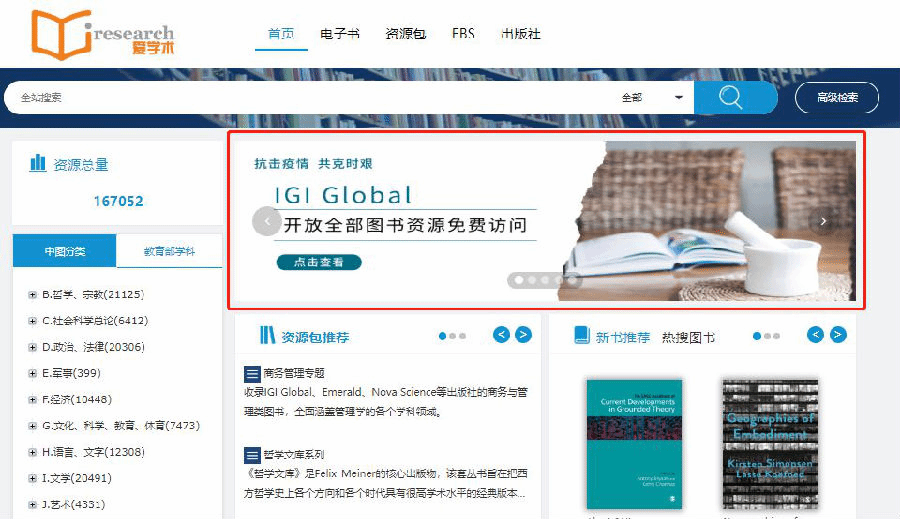Click the iResearch logo
900x519 pixels.
[x=102, y=34]
